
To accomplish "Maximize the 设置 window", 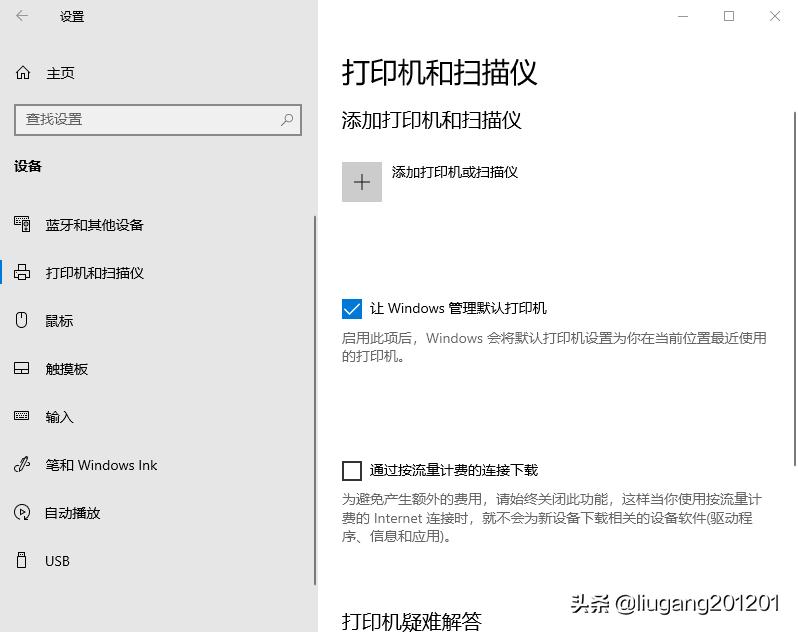I will point(729,16).
